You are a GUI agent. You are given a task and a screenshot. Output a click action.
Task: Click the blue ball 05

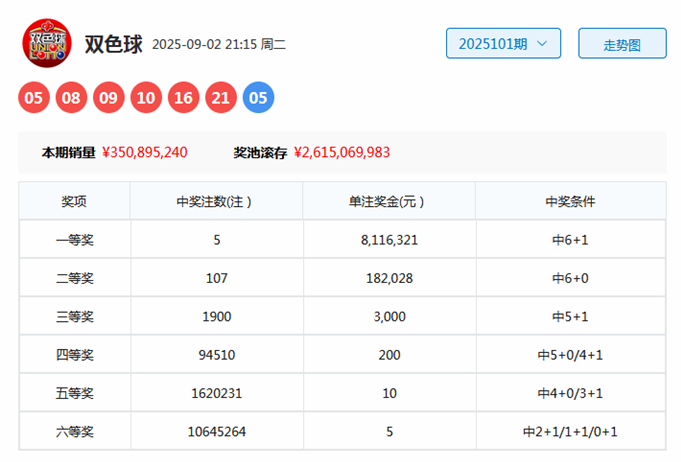coord(258,97)
